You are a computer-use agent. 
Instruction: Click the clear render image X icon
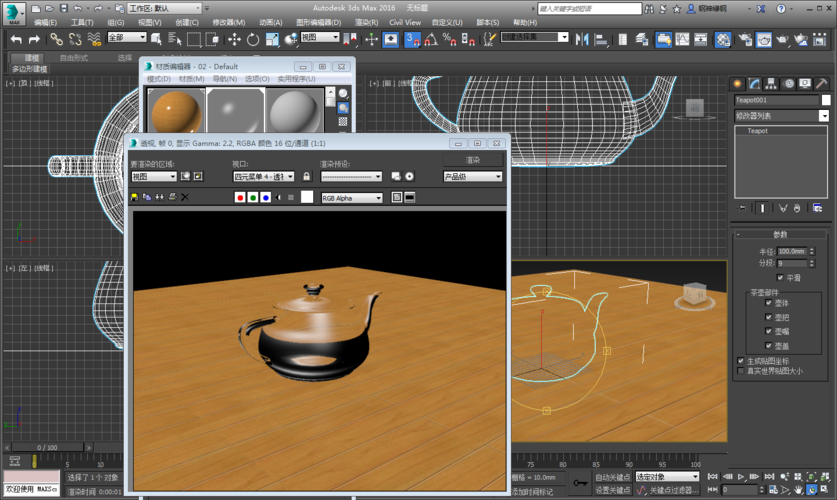click(185, 198)
